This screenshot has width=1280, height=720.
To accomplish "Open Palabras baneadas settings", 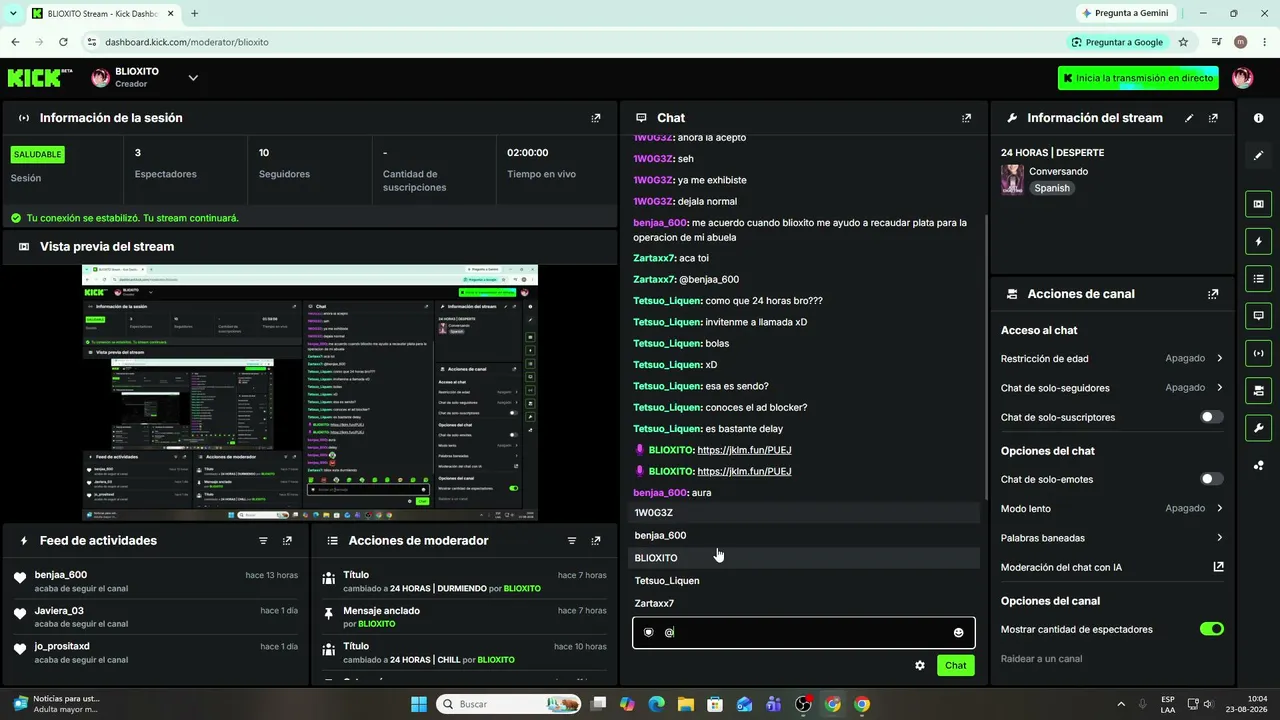I will click(x=1112, y=538).
